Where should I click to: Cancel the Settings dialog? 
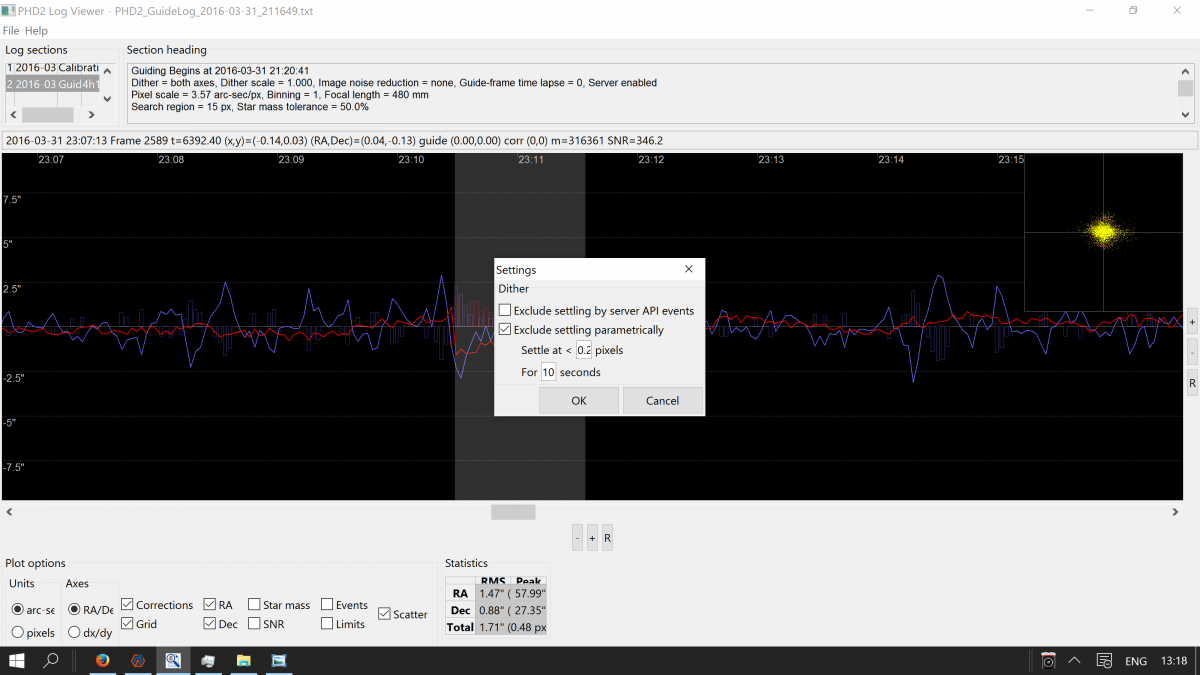point(662,400)
